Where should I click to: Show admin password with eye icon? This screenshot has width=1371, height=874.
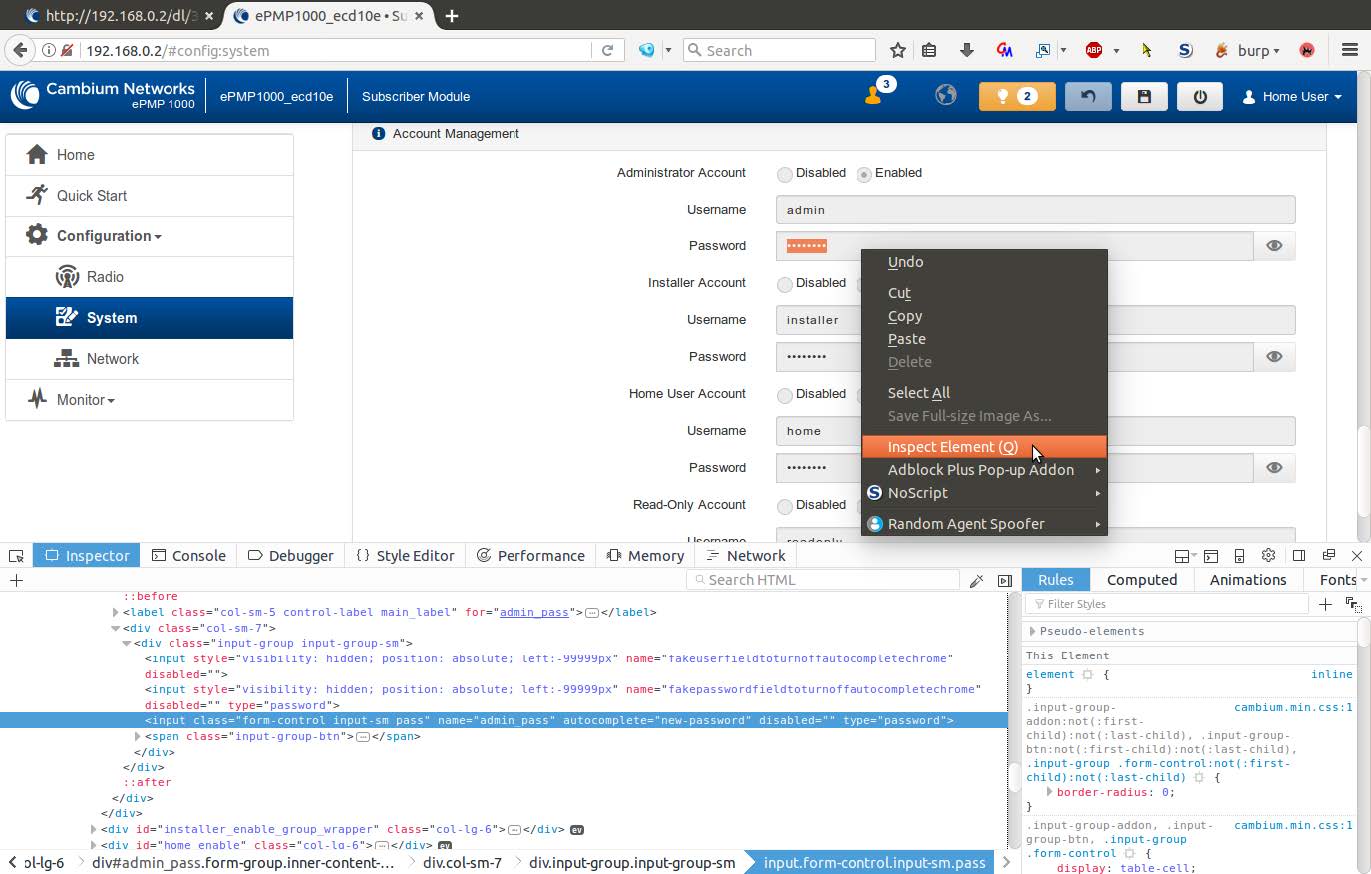click(x=1274, y=246)
